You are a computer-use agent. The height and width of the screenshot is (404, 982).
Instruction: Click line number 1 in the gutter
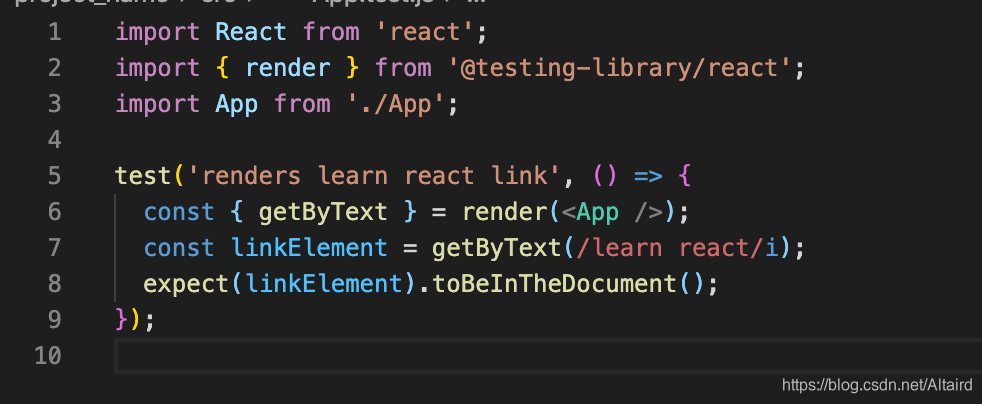point(54,32)
